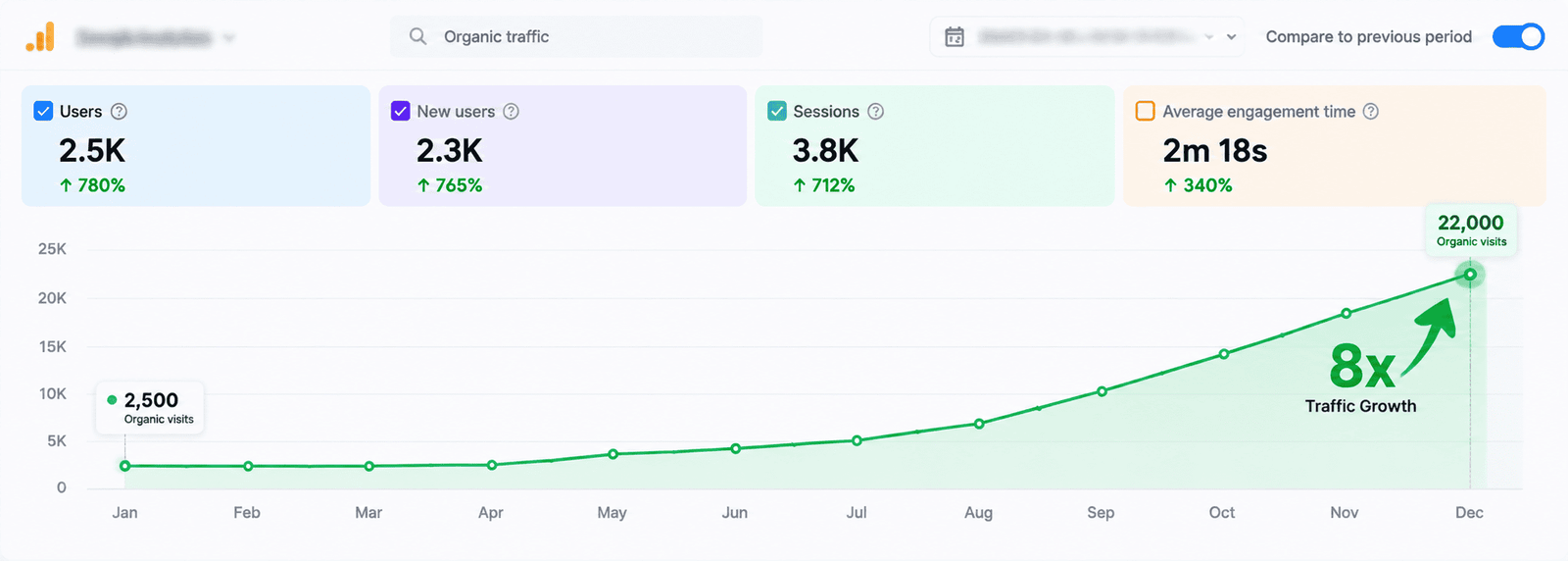Expand the property name dropdown arrow
The image size is (1568, 561).
coord(228,38)
